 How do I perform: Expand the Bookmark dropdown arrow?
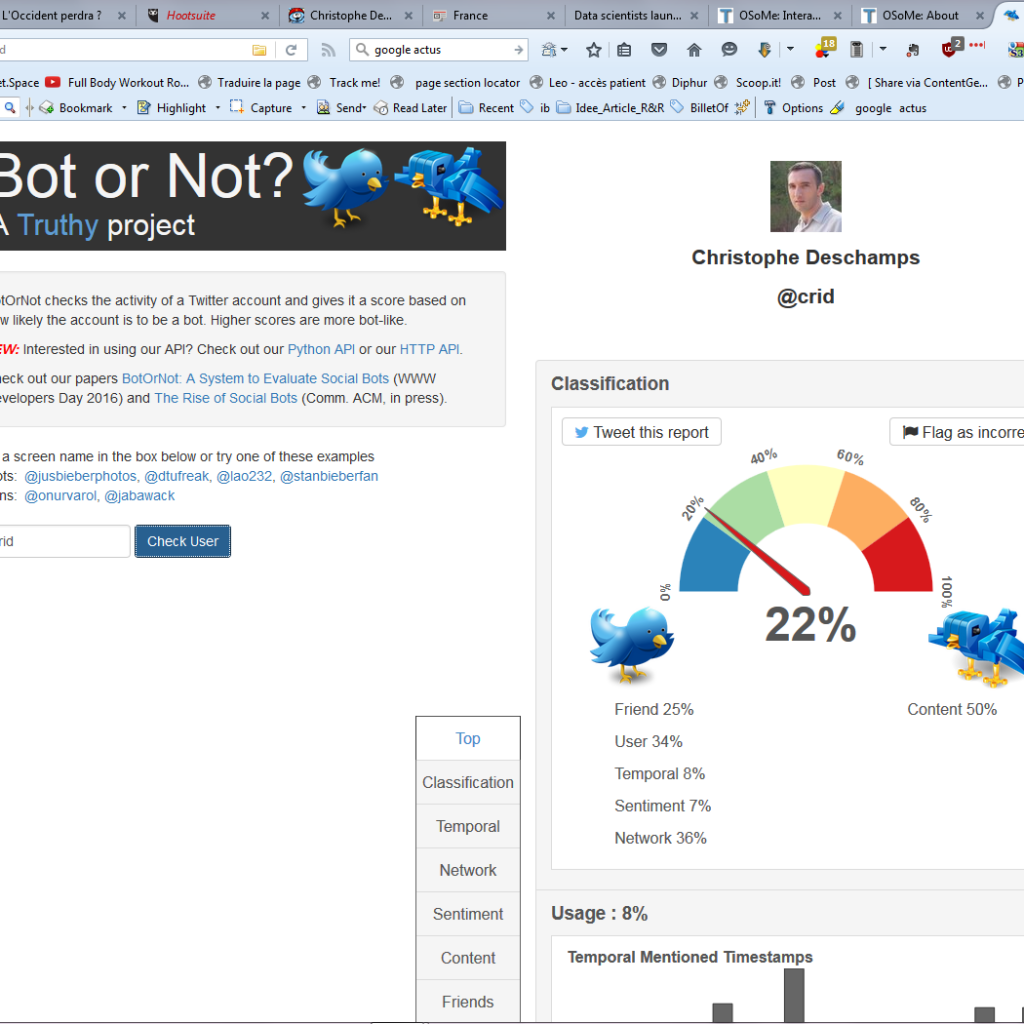(124, 108)
